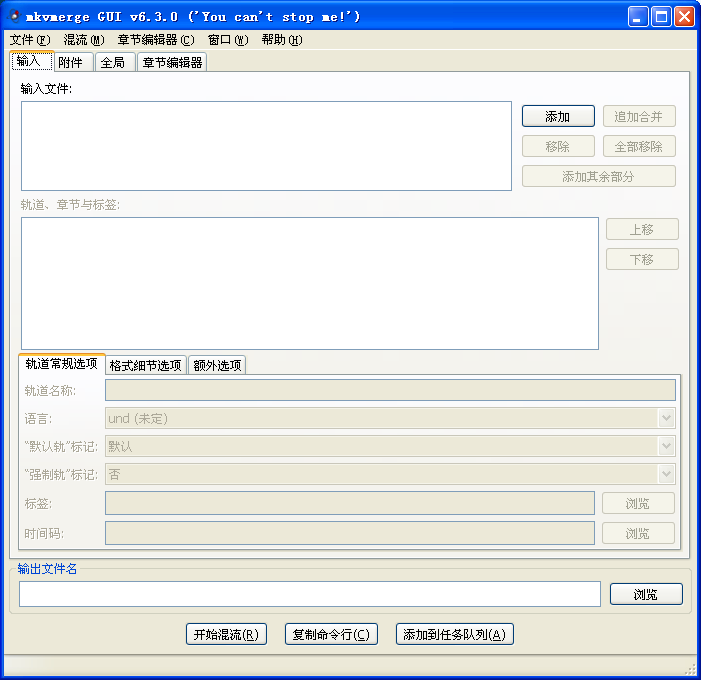Click inside the 输入文件 list box
701x680 pixels.
point(266,146)
